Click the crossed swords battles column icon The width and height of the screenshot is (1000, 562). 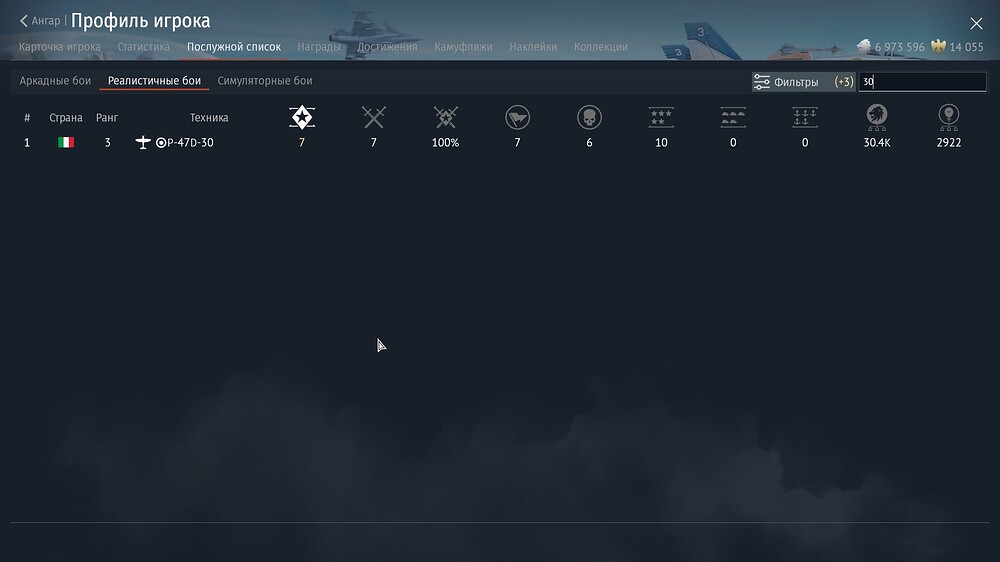tap(374, 117)
